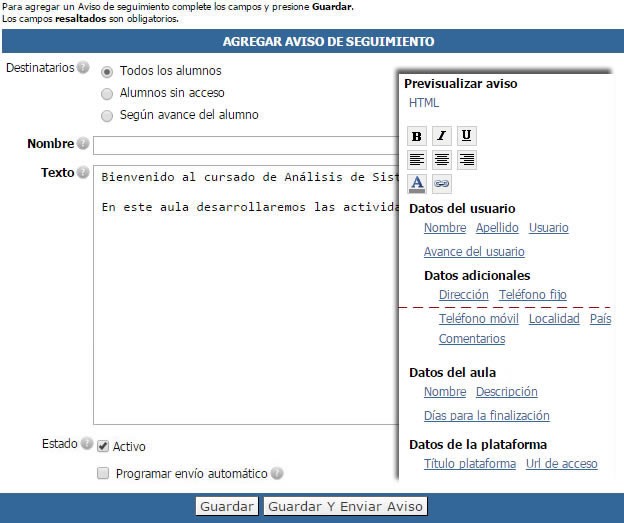Align text to the right
The height and width of the screenshot is (523, 624).
(x=466, y=160)
